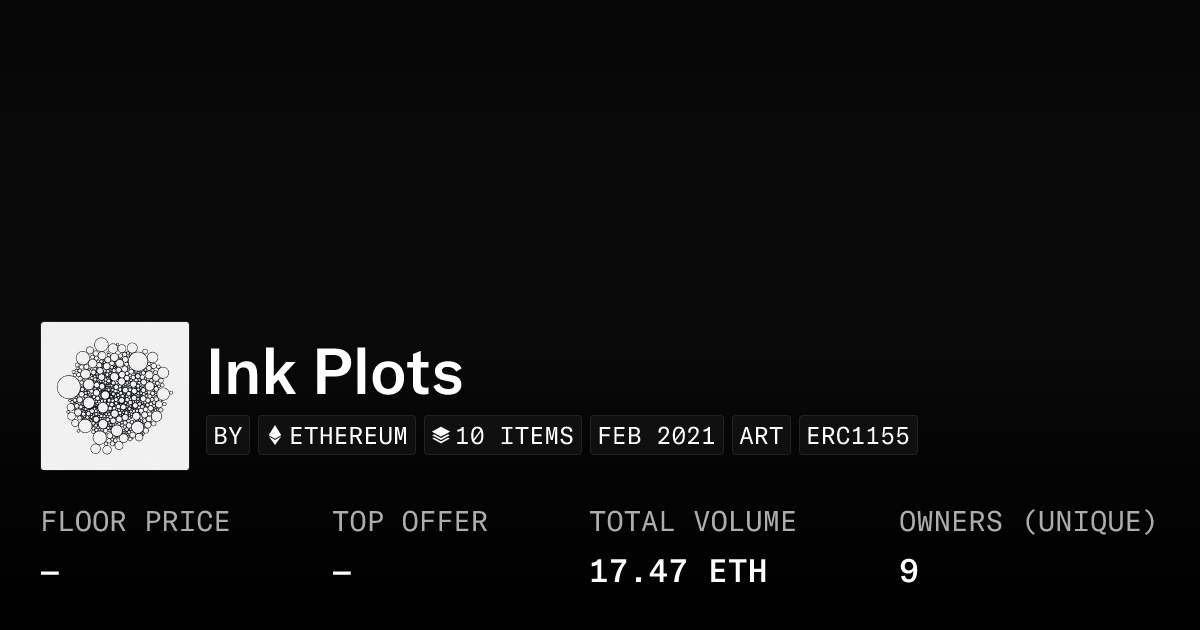Image resolution: width=1200 pixels, height=630 pixels.
Task: Click the Ink Plots collection title
Action: 335,373
